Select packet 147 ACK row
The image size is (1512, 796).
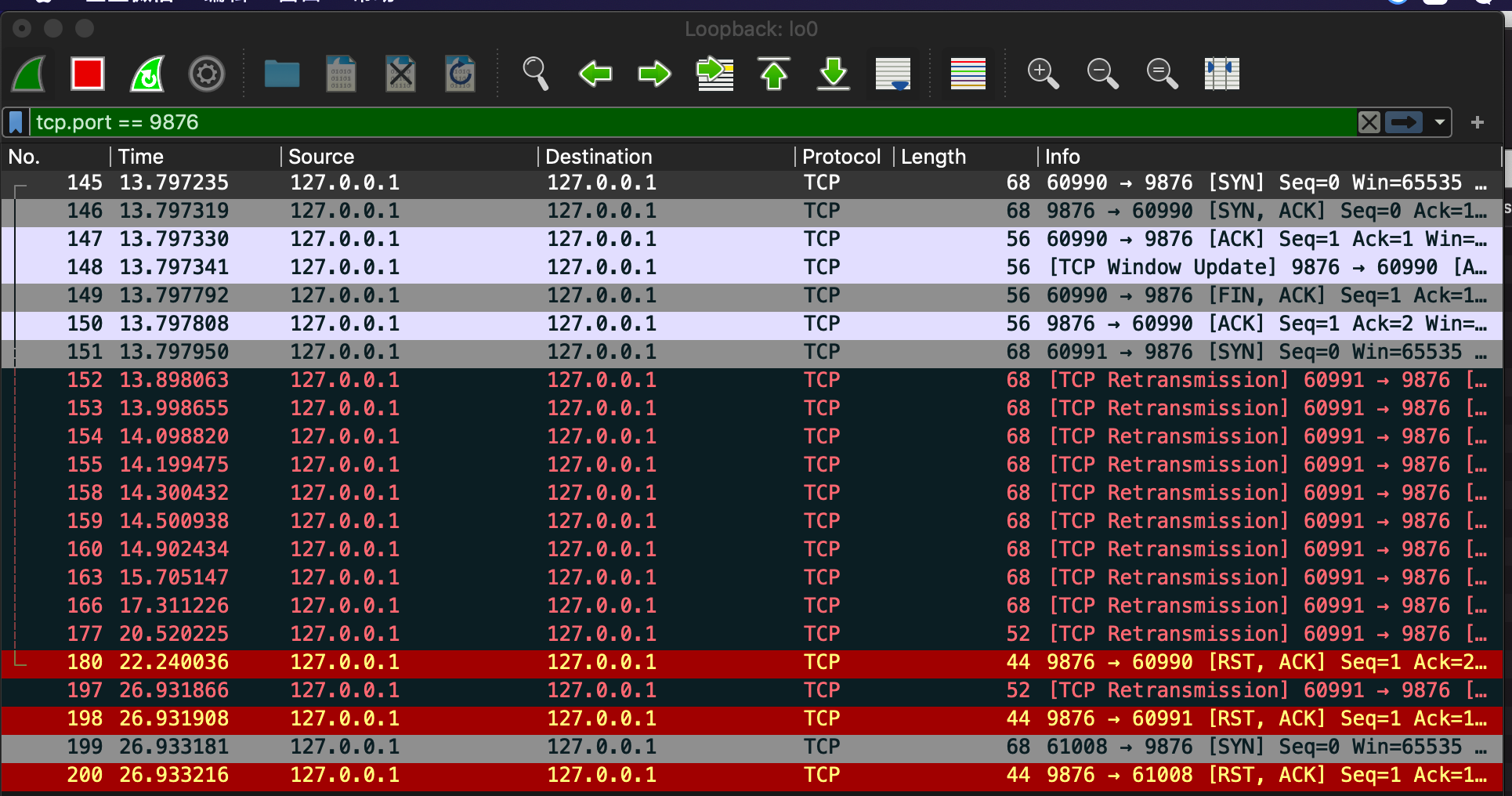[752, 240]
